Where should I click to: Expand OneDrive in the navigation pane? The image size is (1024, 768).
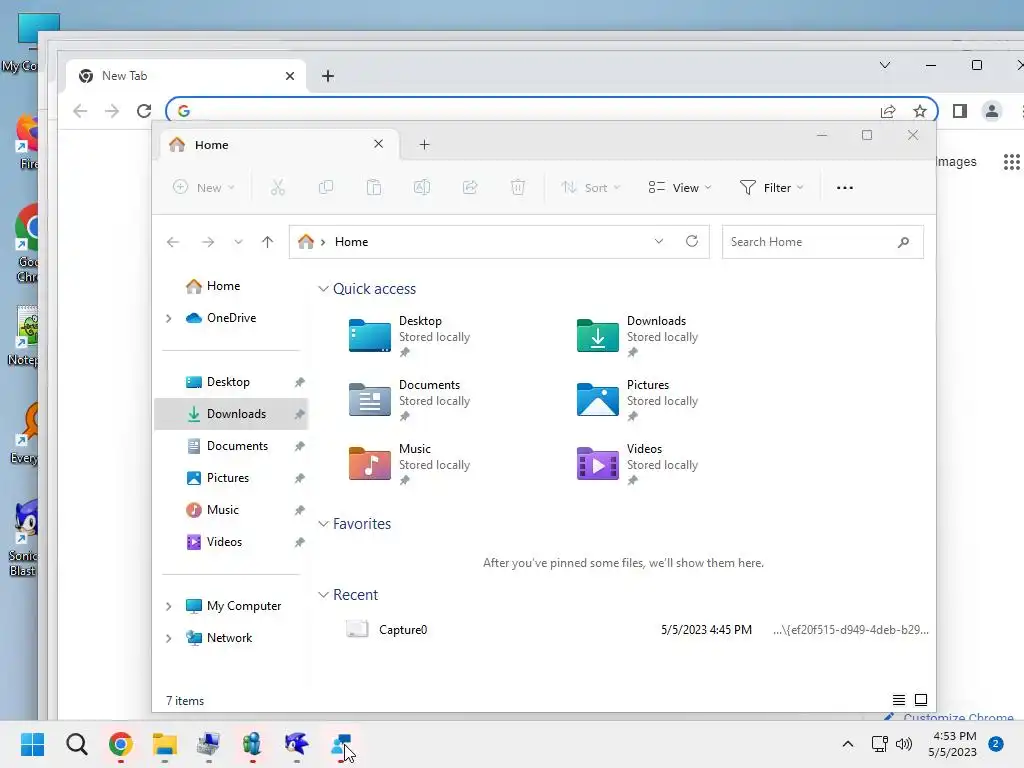point(168,318)
